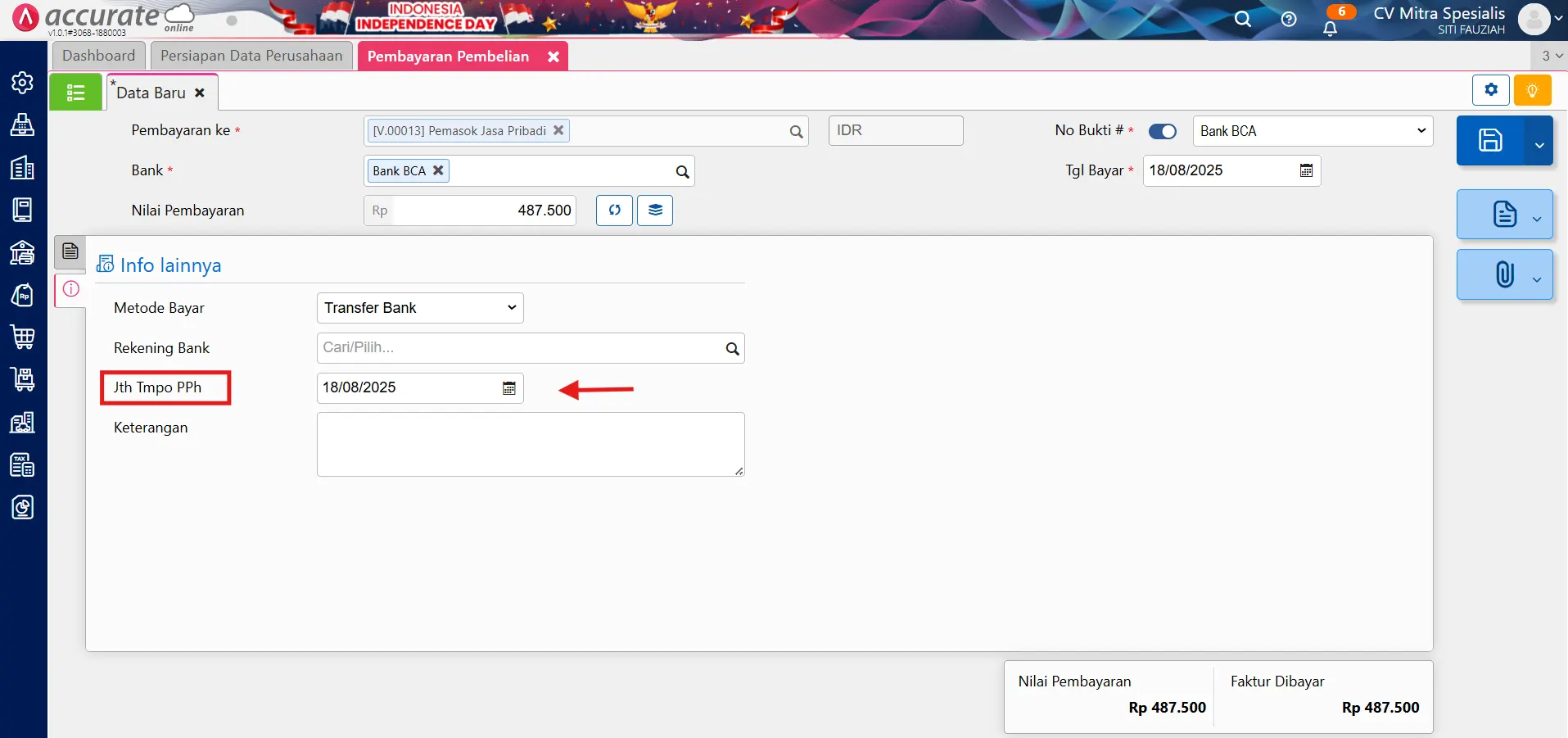1568x738 pixels.
Task: Click the user avatar in header
Action: pyautogui.click(x=1534, y=19)
